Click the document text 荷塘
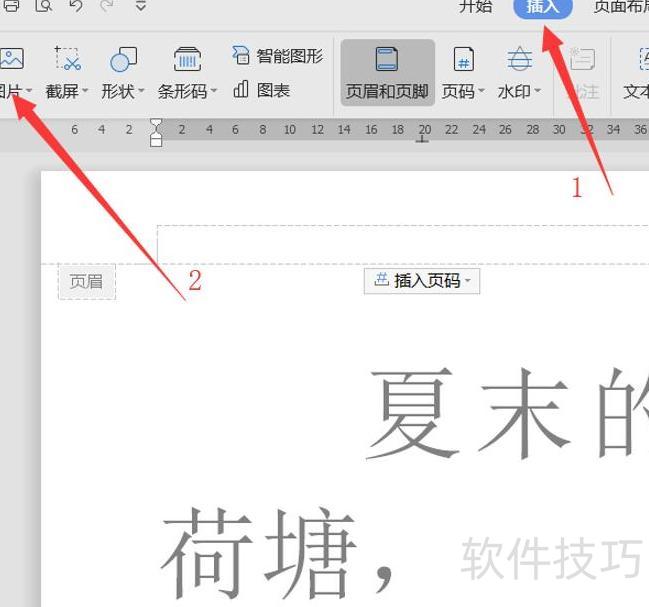 tap(258, 553)
